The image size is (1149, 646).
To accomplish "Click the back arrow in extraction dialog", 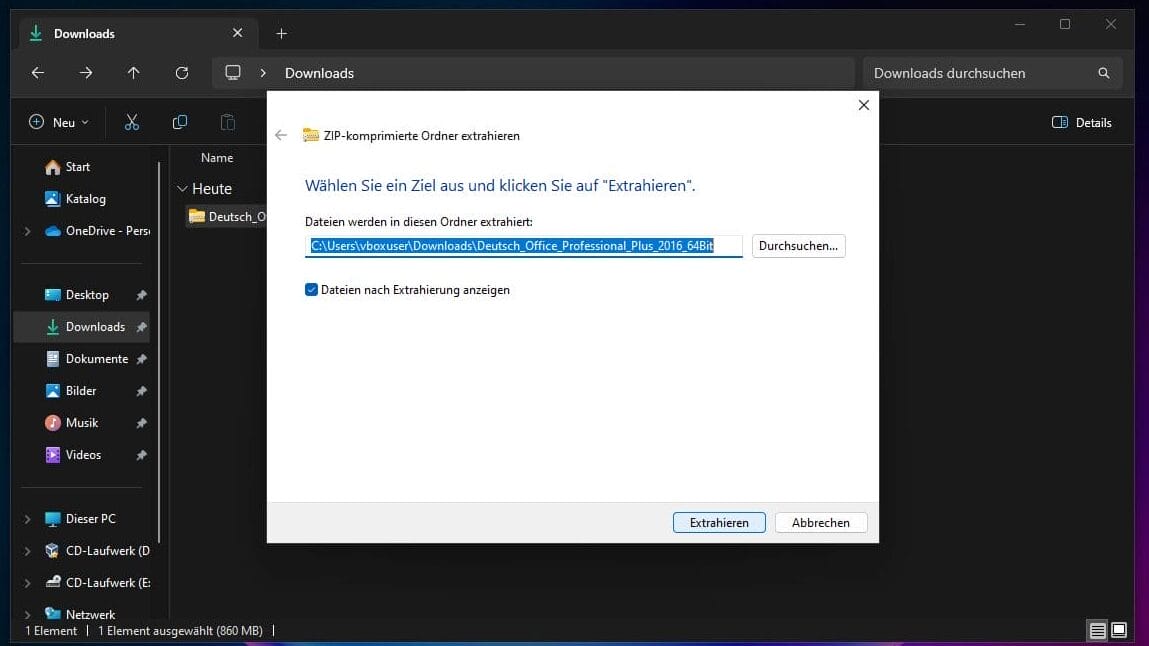I will tap(281, 135).
